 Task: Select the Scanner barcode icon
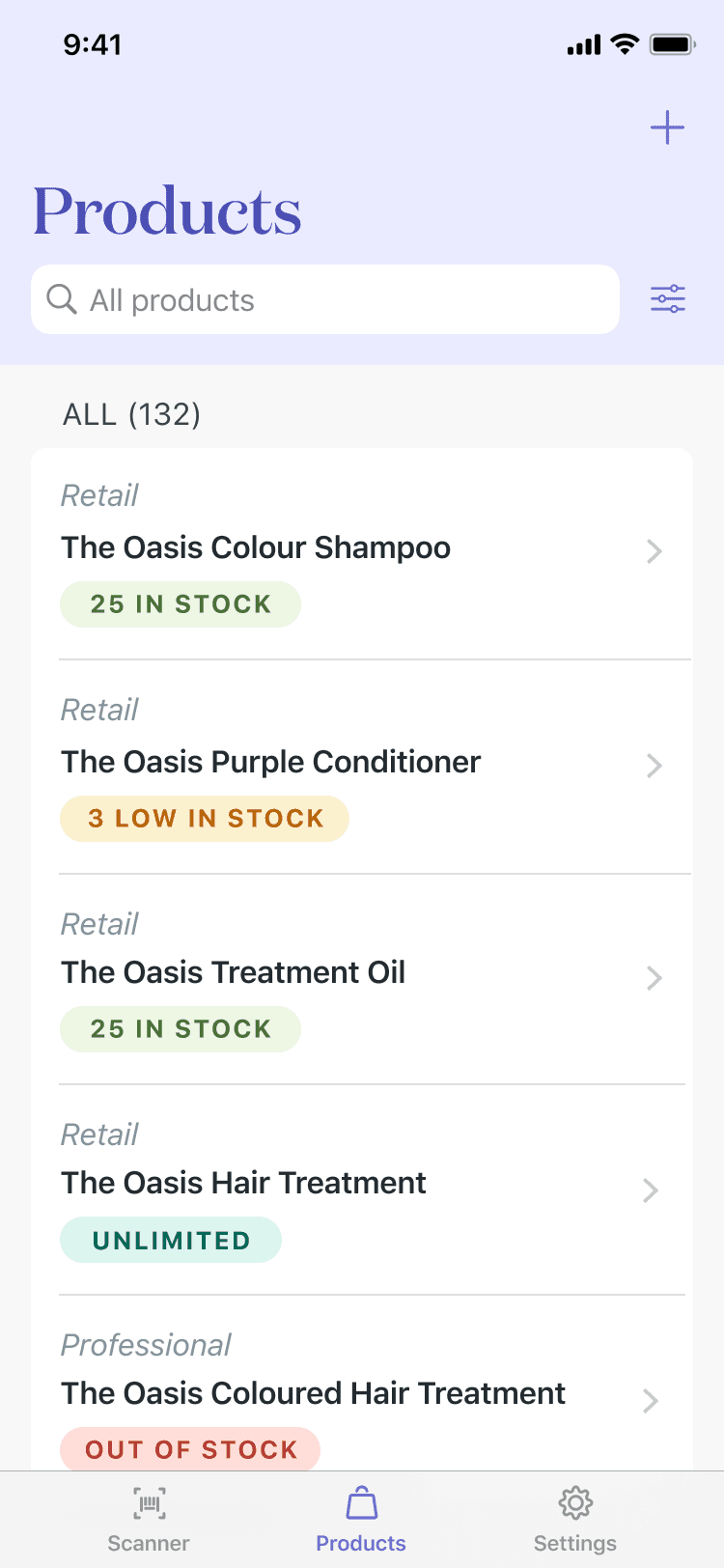pyautogui.click(x=149, y=1503)
